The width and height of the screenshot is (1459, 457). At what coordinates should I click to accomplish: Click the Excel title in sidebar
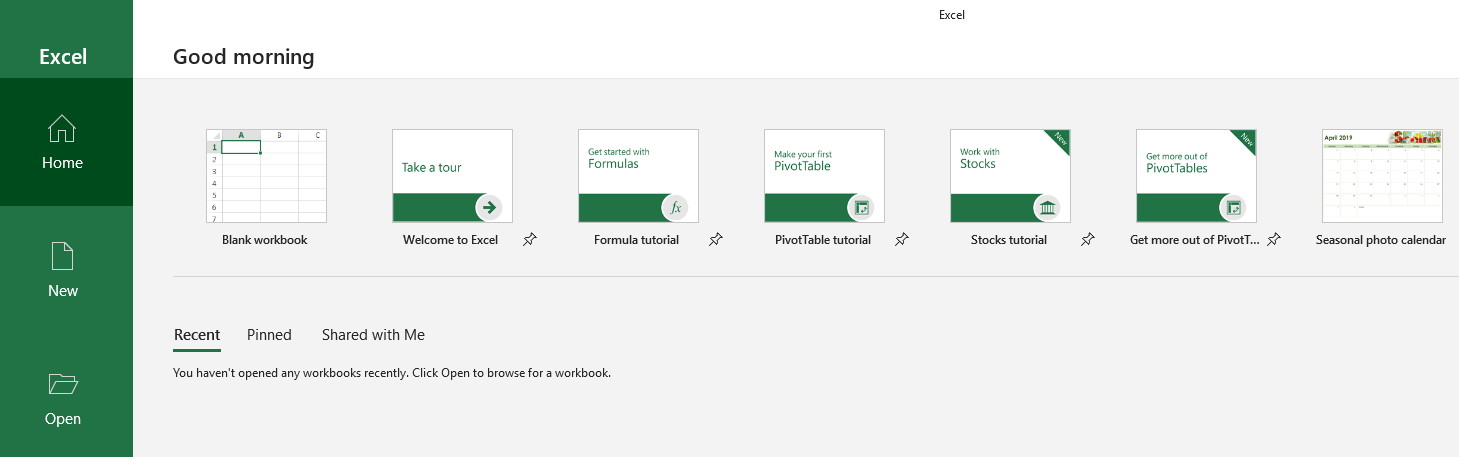[x=63, y=57]
